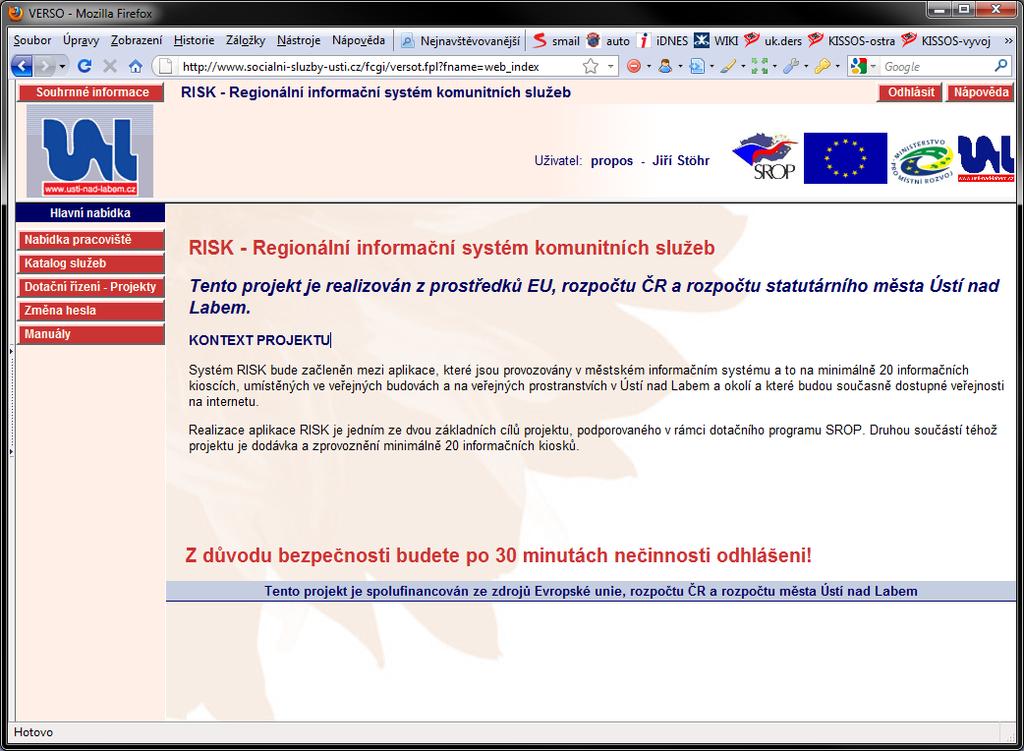
Task: Click the page identity icon in address bar
Action: tap(166, 66)
